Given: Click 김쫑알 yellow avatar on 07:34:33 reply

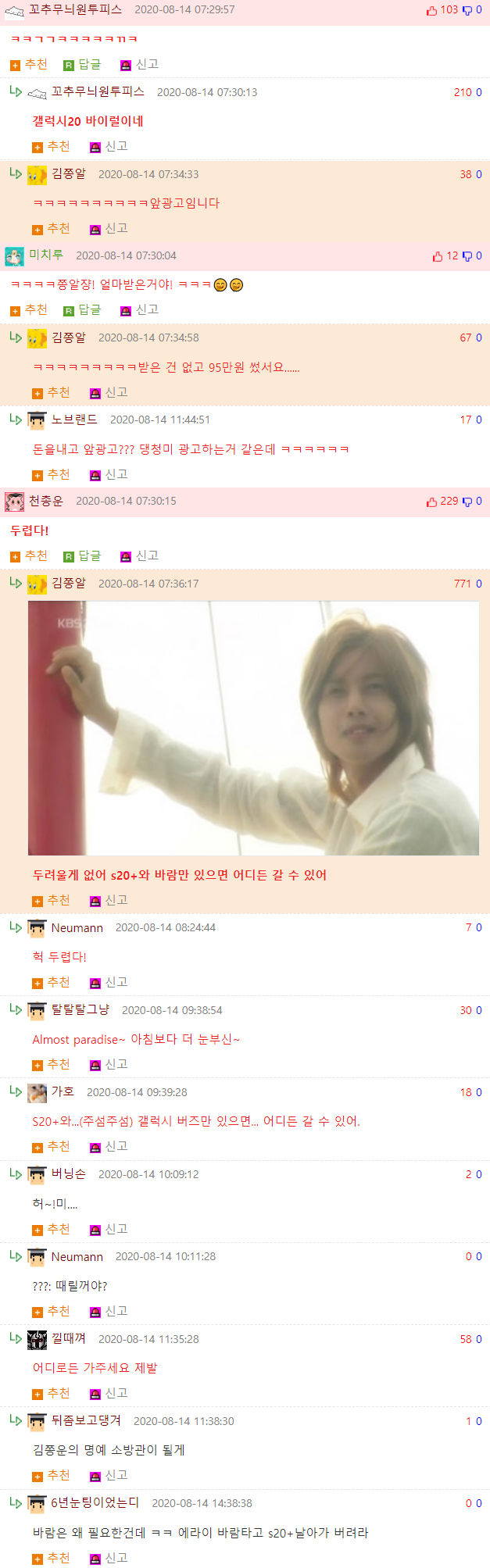Looking at the screenshot, I should click(37, 174).
